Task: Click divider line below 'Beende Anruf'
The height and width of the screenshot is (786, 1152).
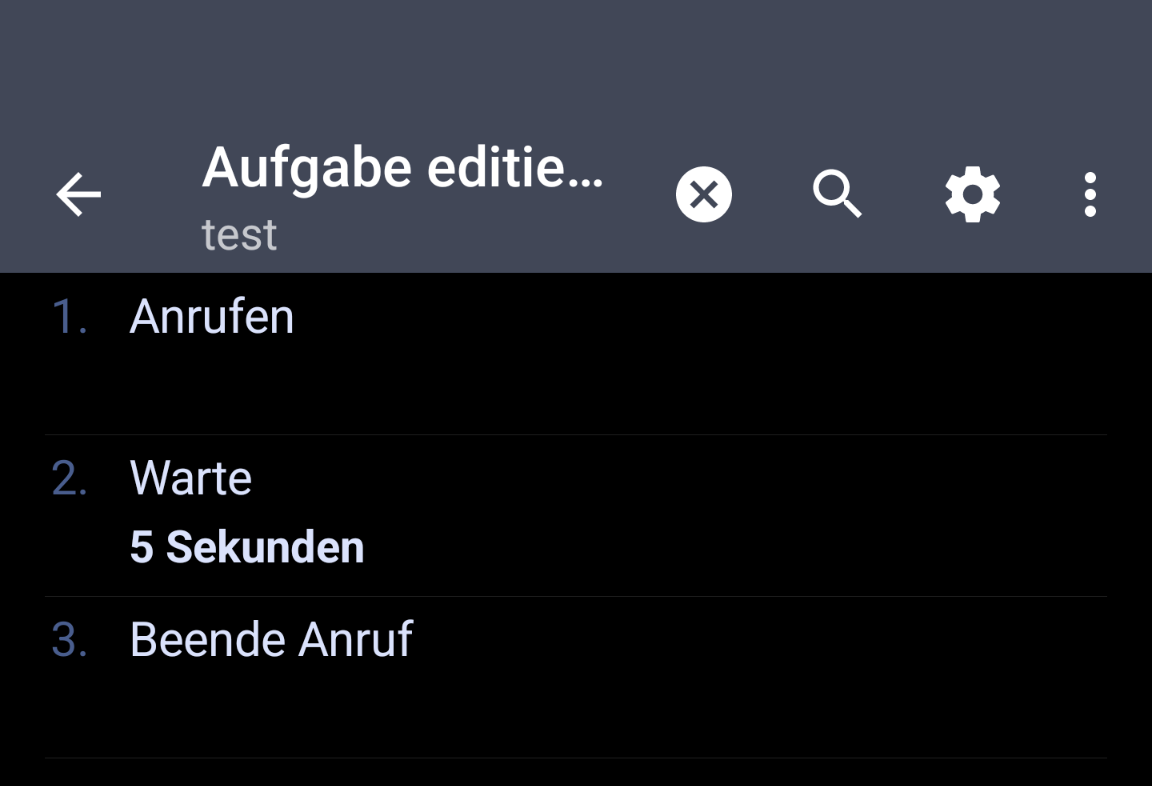Action: [575, 758]
